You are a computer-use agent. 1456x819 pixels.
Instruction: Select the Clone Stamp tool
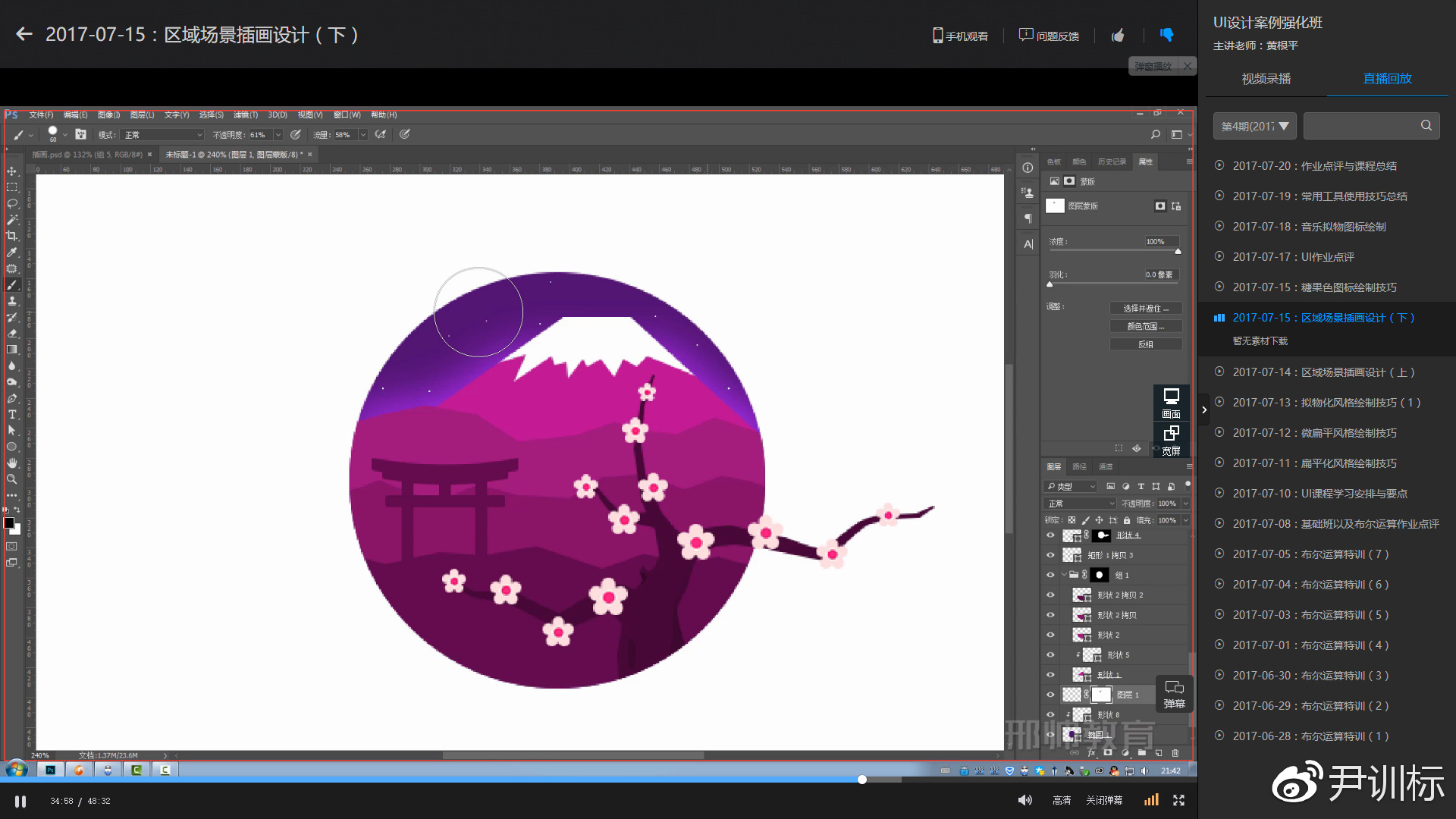tap(12, 301)
